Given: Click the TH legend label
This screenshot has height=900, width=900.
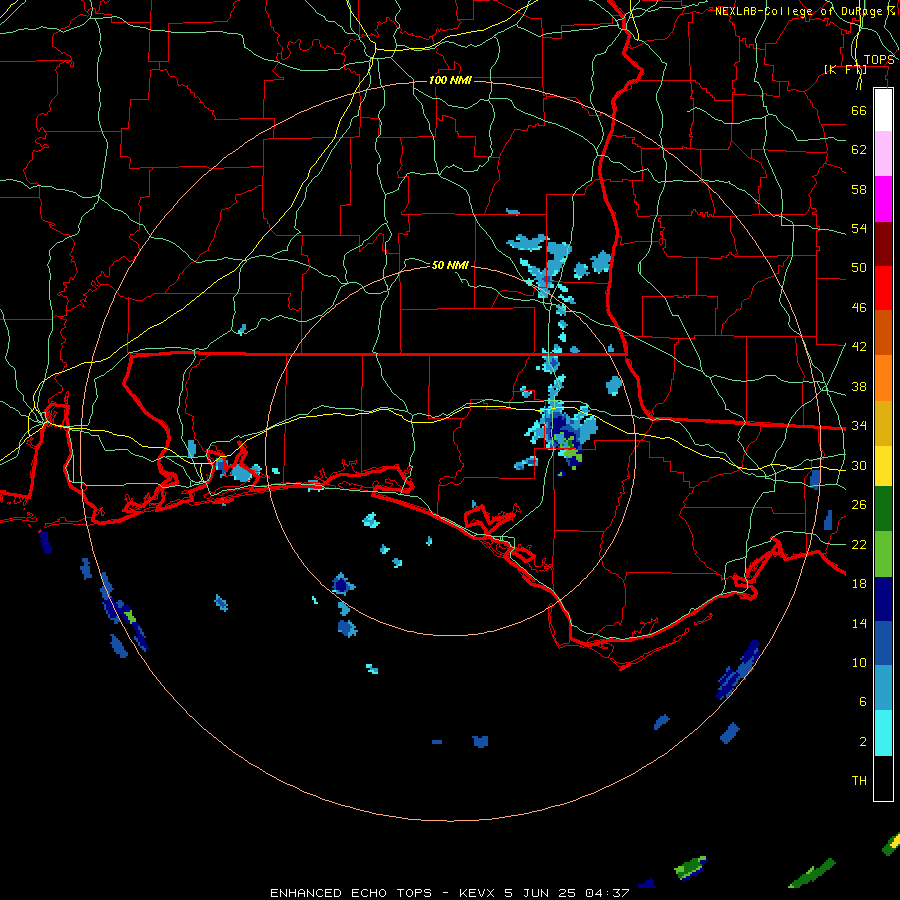Looking at the screenshot, I should point(859,781).
